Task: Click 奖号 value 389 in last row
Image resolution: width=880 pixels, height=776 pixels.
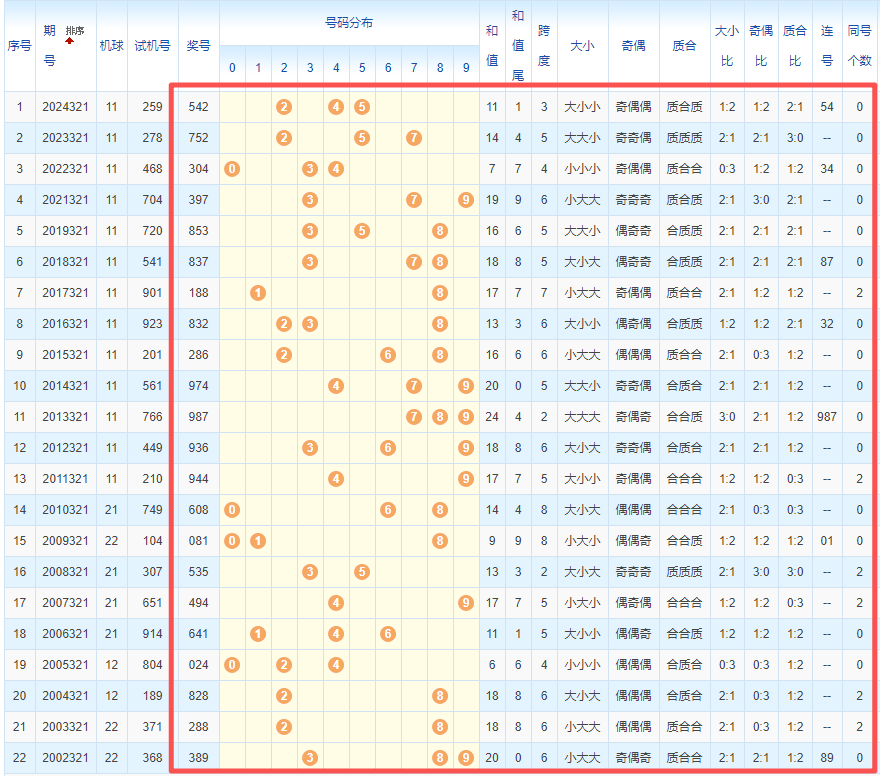Action: point(198,758)
